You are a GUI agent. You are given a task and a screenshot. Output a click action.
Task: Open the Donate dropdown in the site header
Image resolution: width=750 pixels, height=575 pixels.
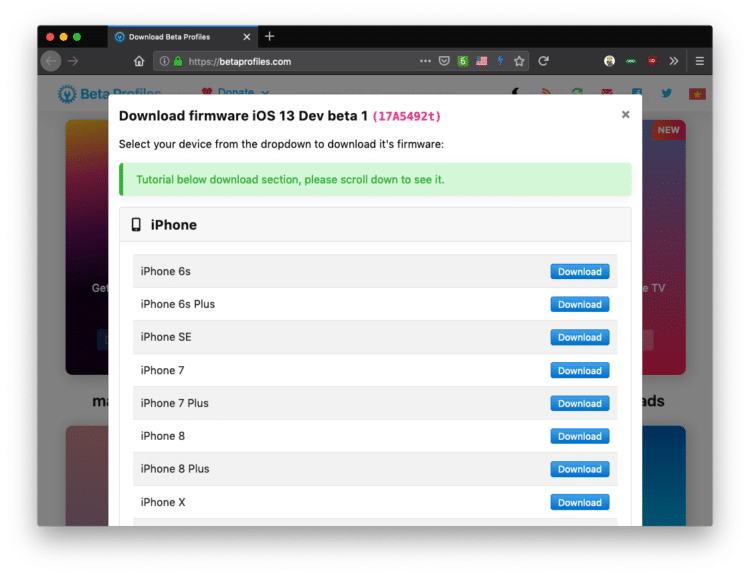[x=236, y=91]
